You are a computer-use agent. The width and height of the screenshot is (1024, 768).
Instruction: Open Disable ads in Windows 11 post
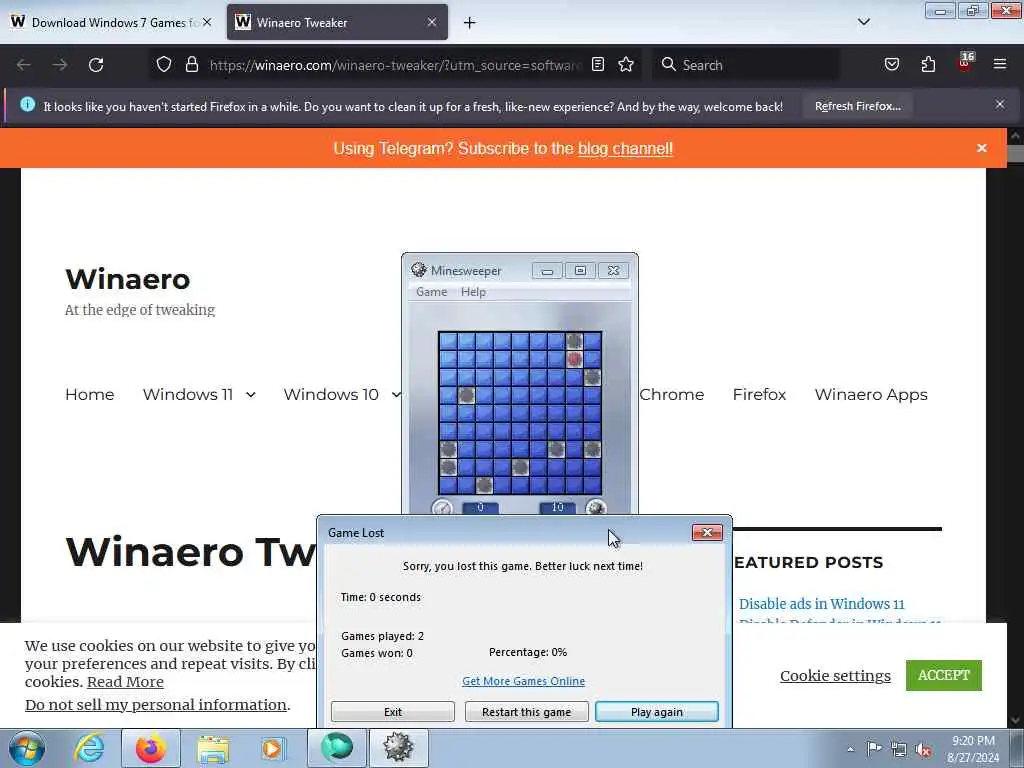point(822,604)
